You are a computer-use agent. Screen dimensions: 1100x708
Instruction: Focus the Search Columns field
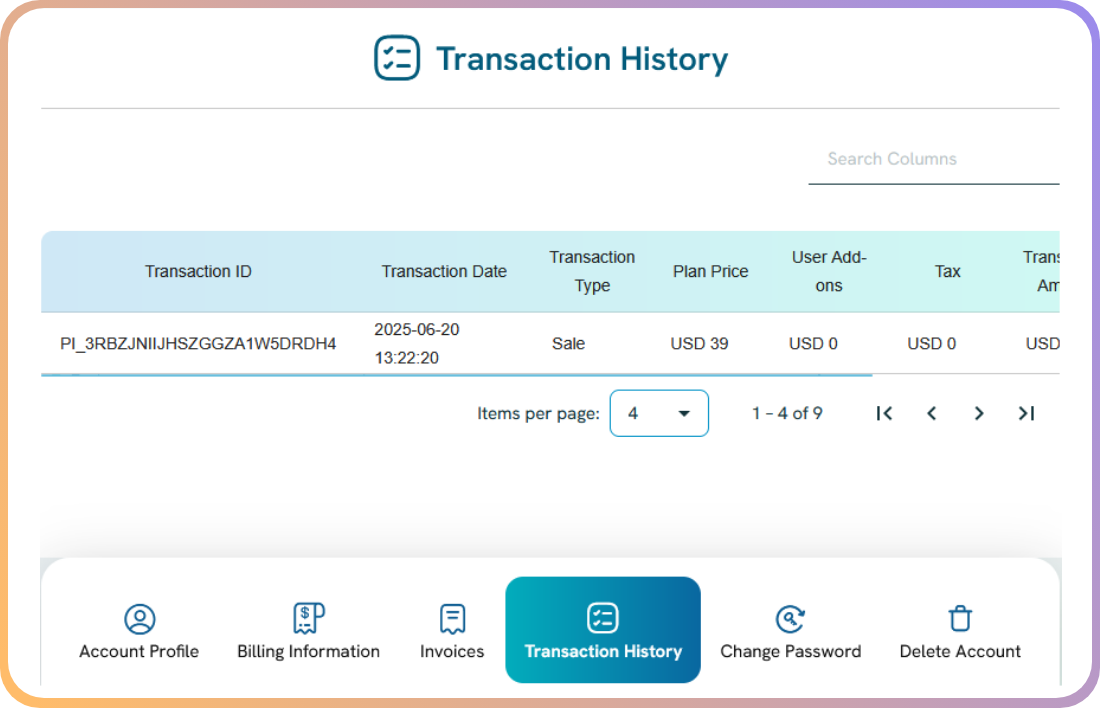[x=932, y=159]
